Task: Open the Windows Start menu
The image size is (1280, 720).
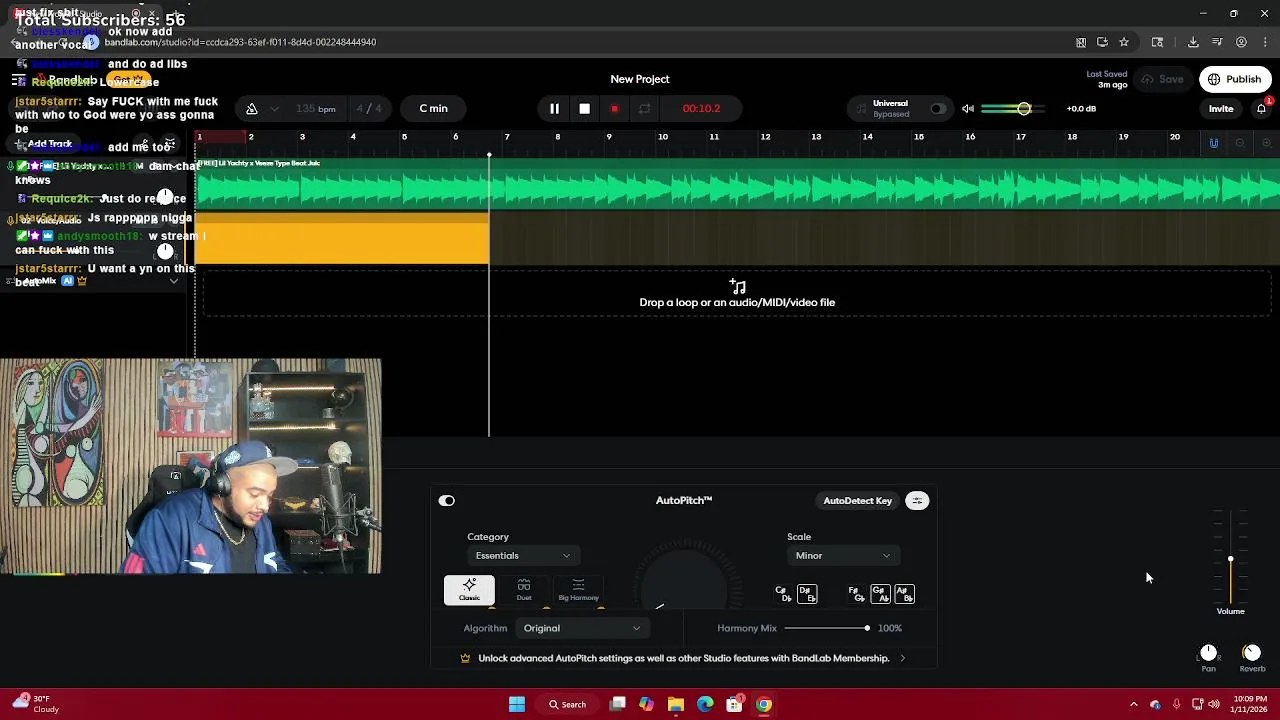Action: [x=517, y=704]
